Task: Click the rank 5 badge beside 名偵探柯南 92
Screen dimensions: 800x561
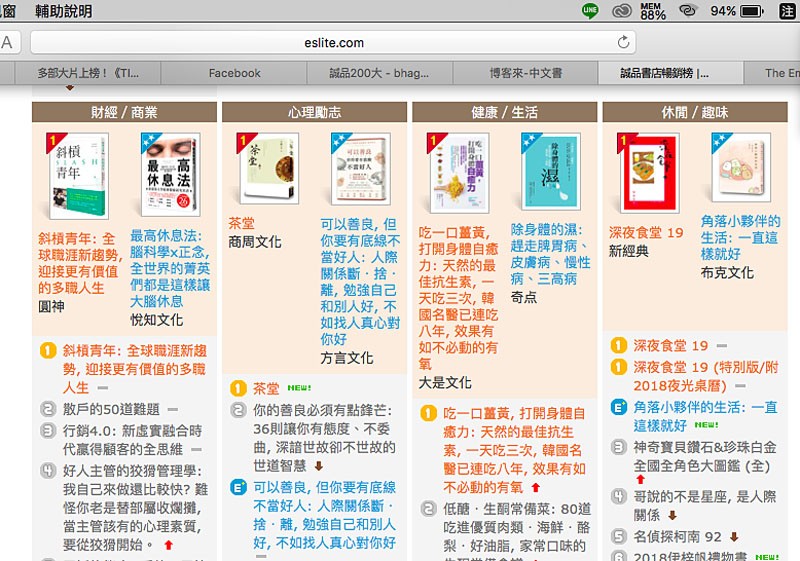Action: click(x=618, y=537)
